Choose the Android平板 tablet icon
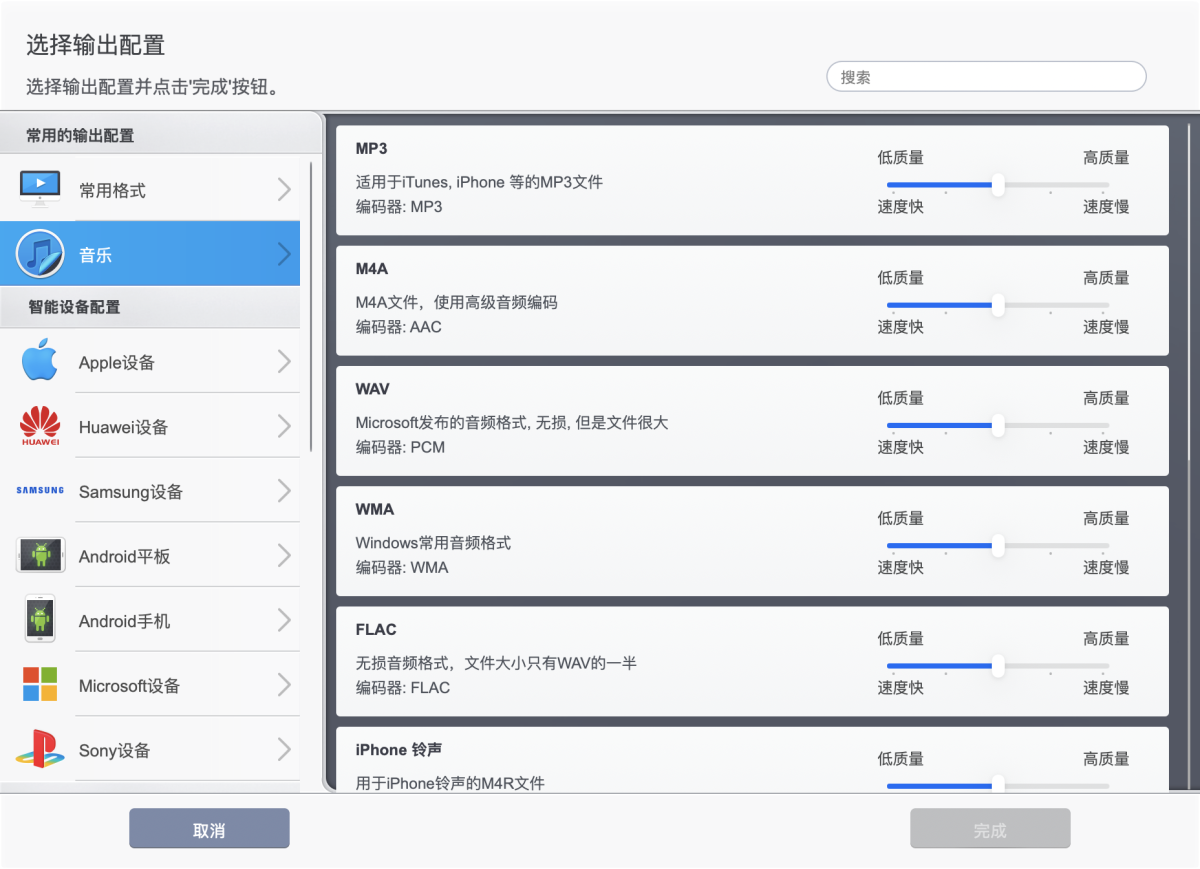The image size is (1200, 869). pos(40,555)
